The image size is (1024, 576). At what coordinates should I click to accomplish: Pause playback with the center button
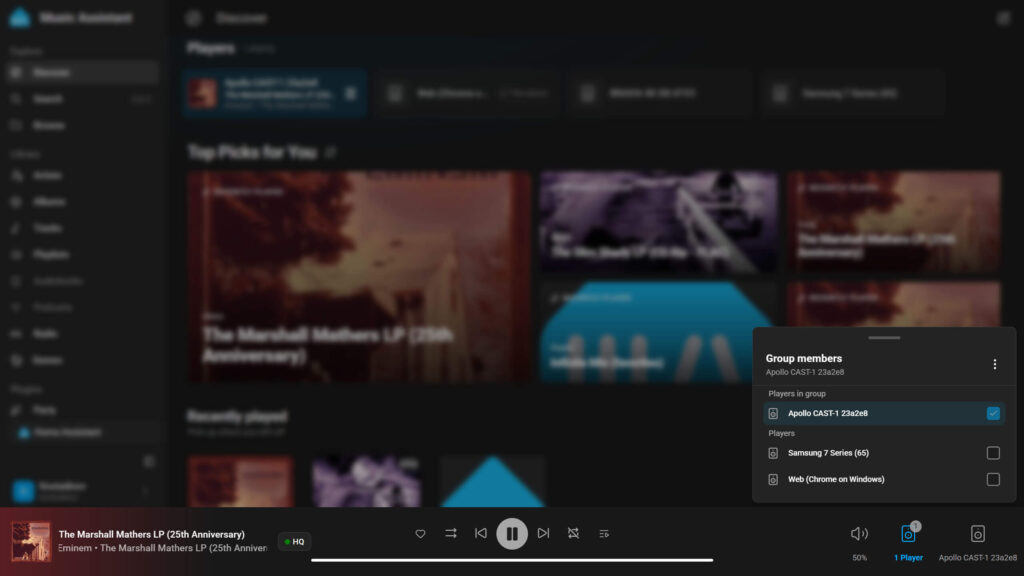click(x=512, y=534)
